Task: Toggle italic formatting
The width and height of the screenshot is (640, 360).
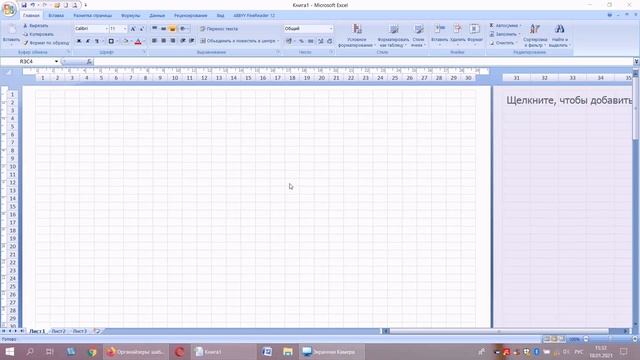Action: [x=88, y=41]
